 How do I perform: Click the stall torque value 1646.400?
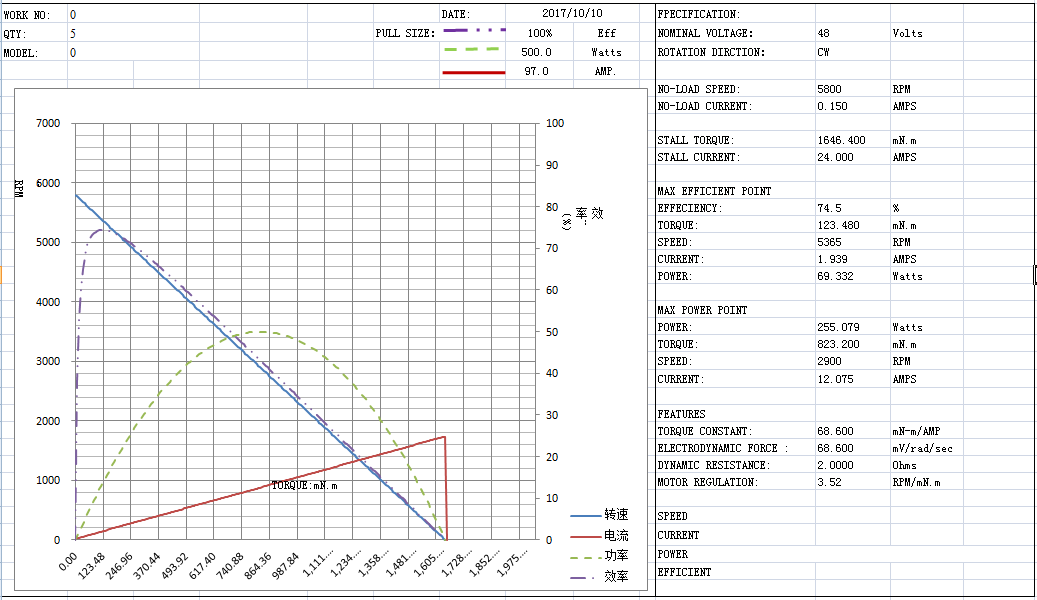click(x=840, y=141)
